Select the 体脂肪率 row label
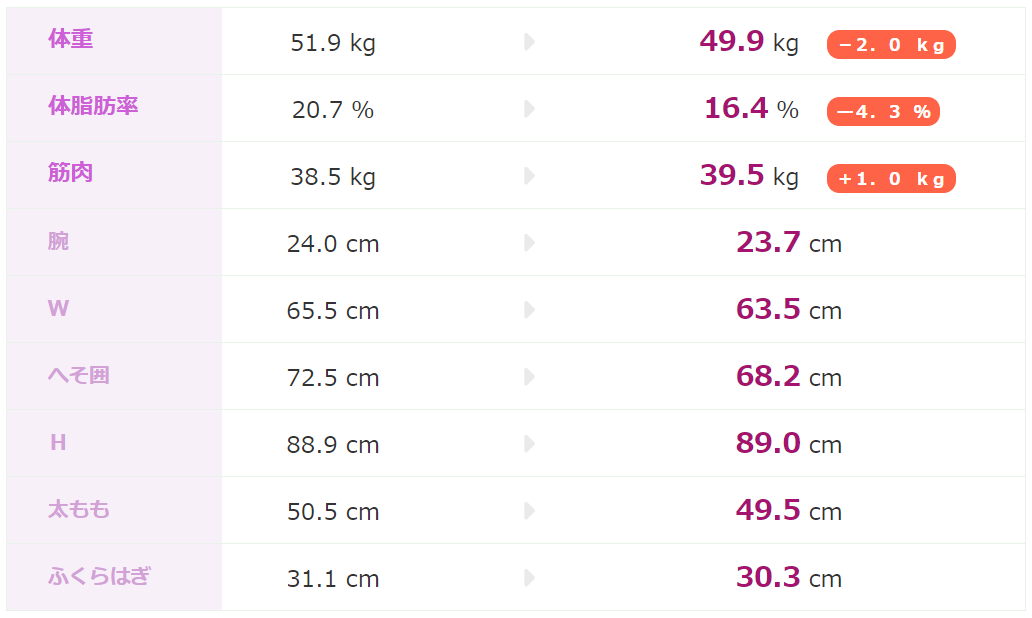 tap(93, 106)
